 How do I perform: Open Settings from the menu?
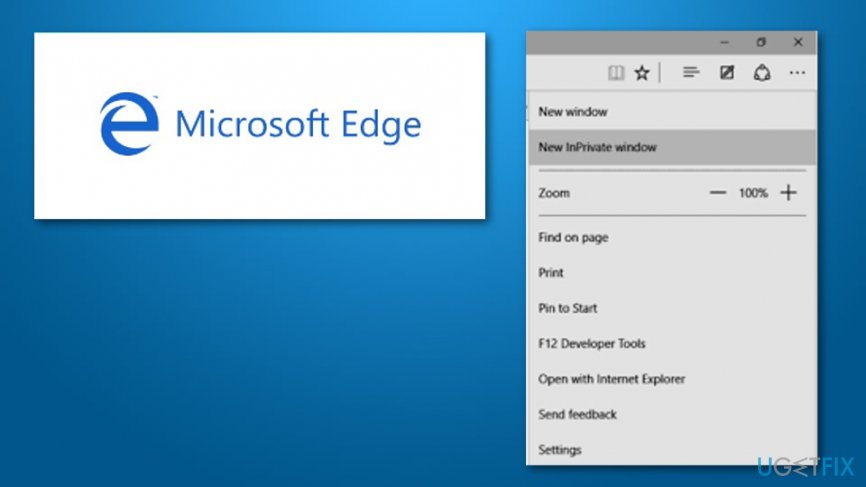(x=672, y=449)
